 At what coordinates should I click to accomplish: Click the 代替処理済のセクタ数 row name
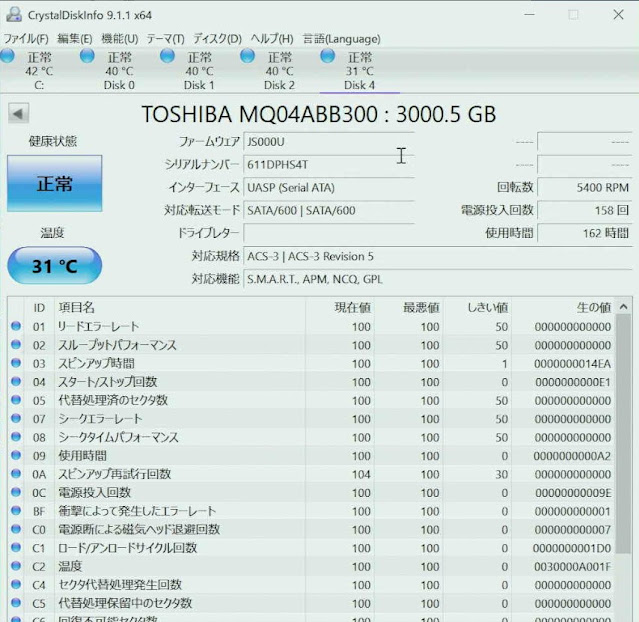(113, 400)
